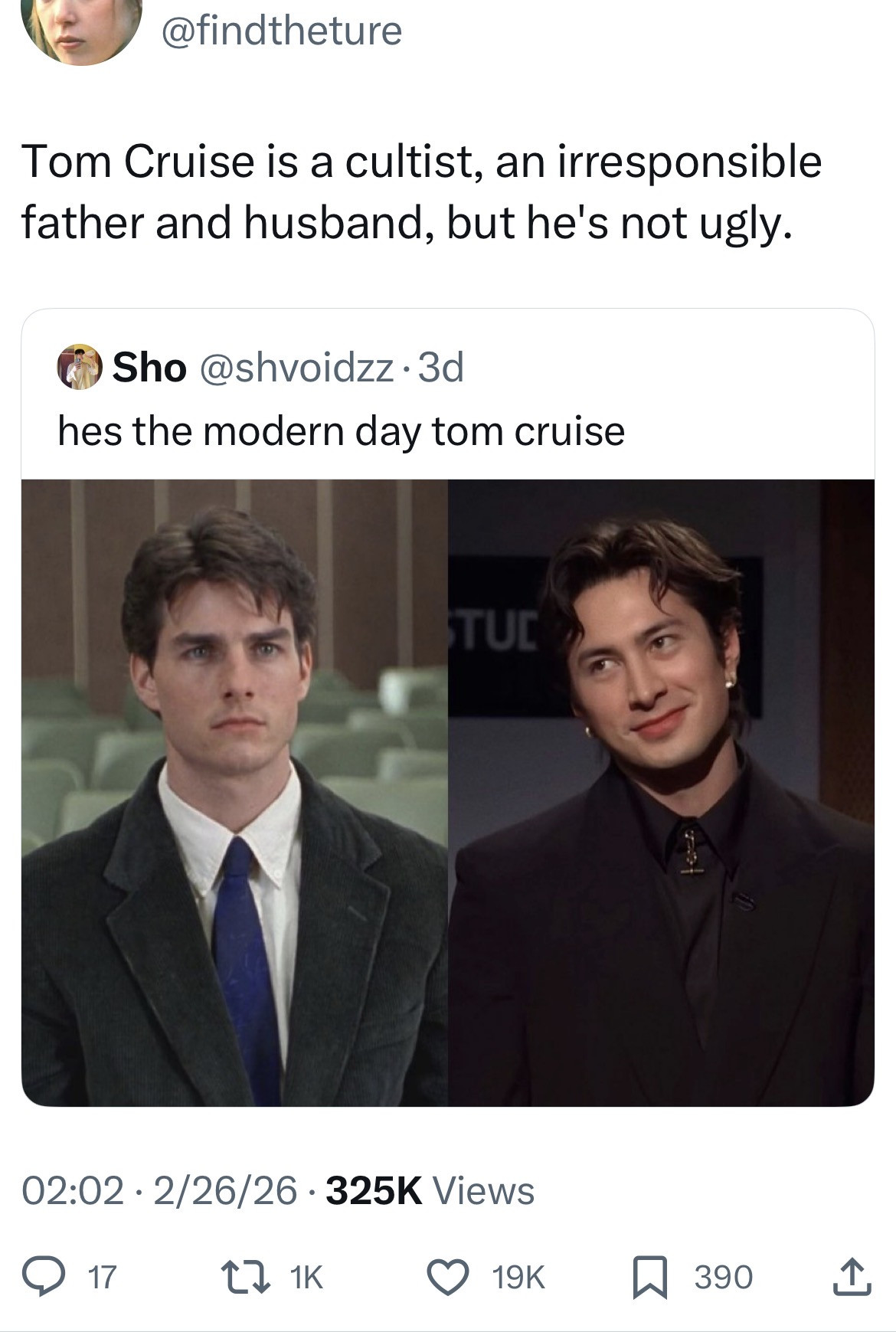Open the @findtheture handle
The width and height of the screenshot is (896, 1332).
point(280,31)
